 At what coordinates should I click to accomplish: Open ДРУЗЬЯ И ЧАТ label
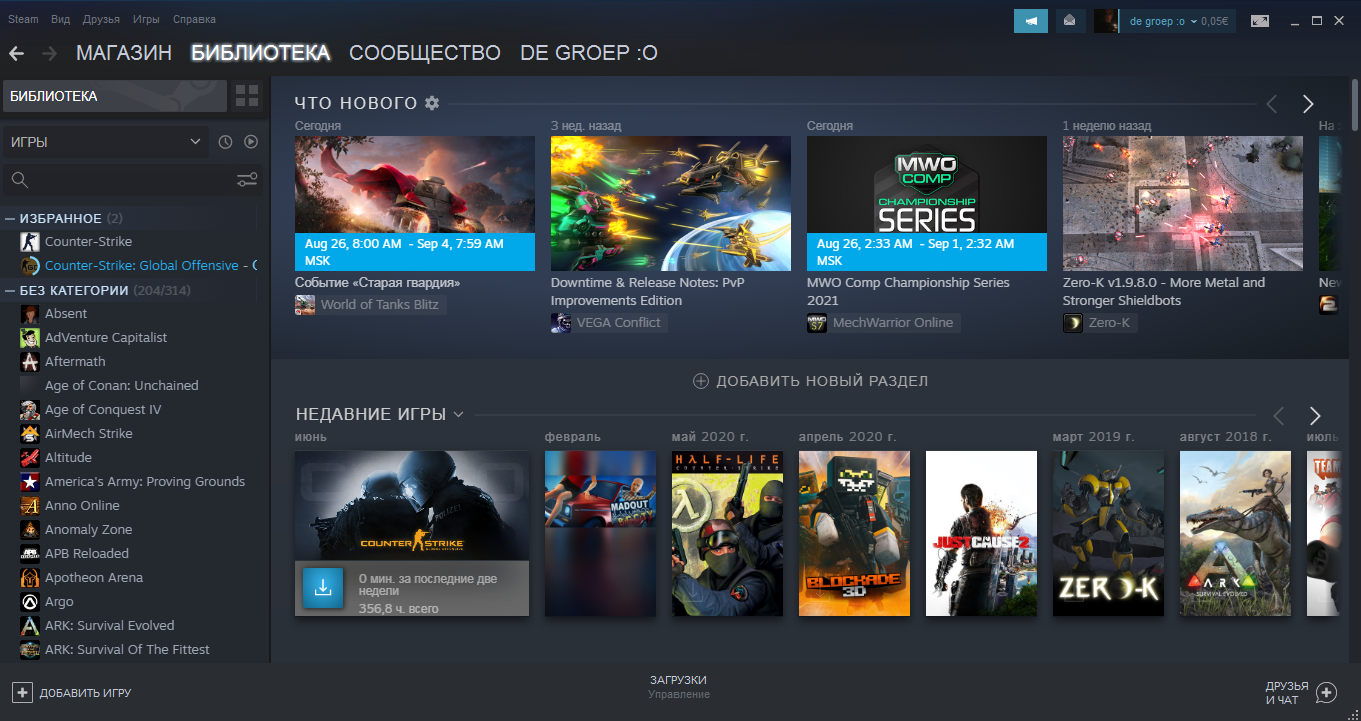1287,692
